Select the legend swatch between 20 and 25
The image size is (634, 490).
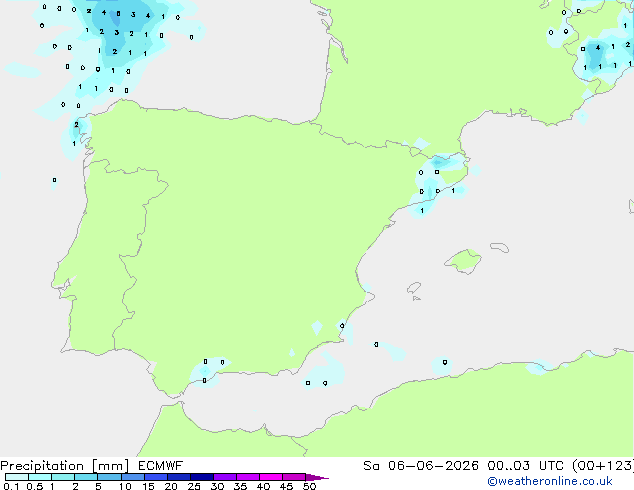click(179, 477)
